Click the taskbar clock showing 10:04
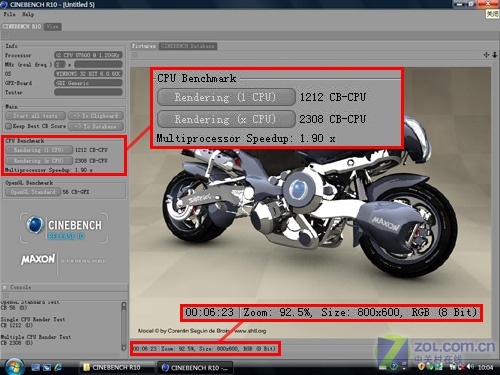This screenshot has width=500, height=375. [x=485, y=367]
